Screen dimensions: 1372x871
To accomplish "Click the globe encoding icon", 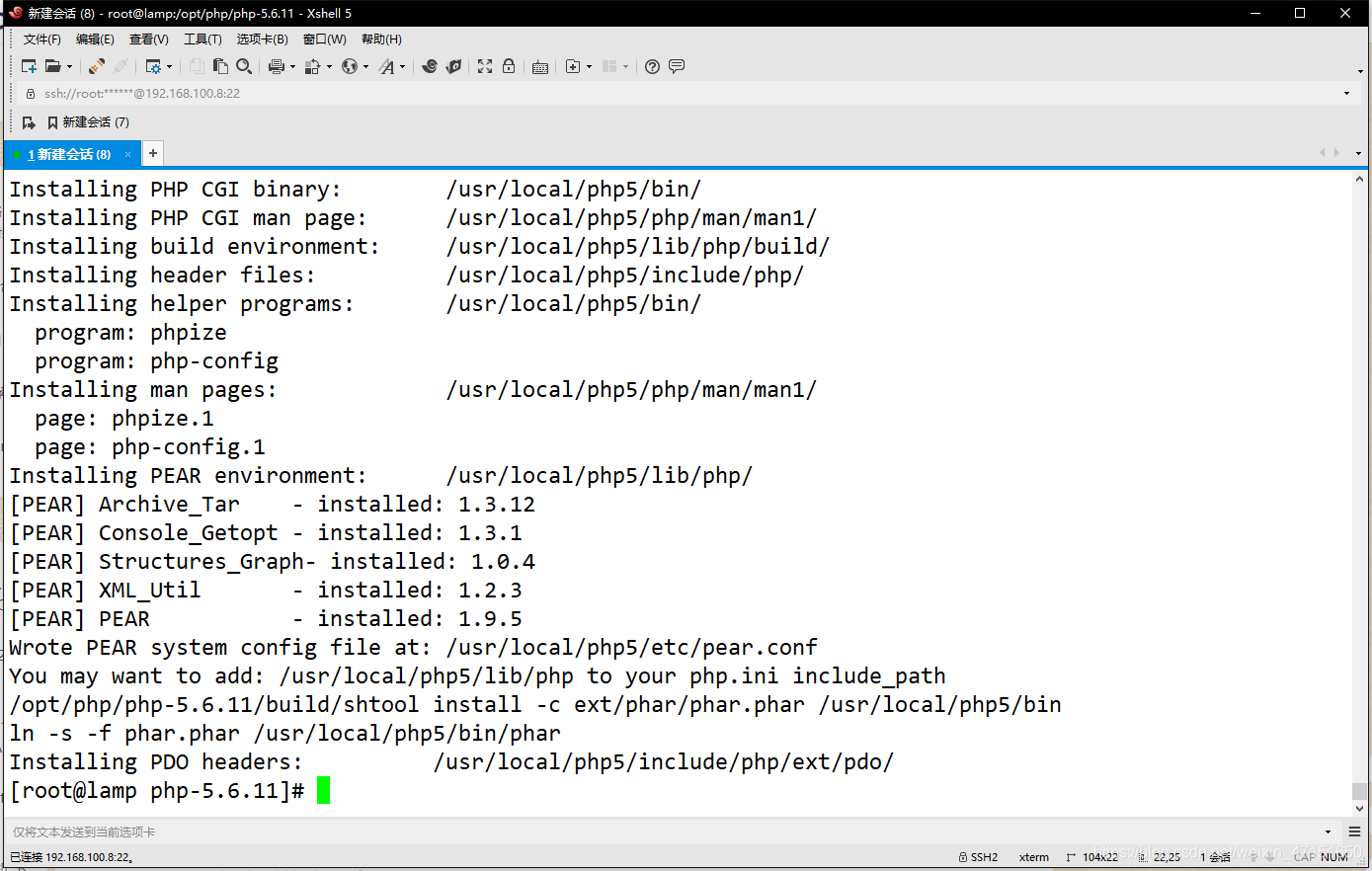I will point(350,66).
